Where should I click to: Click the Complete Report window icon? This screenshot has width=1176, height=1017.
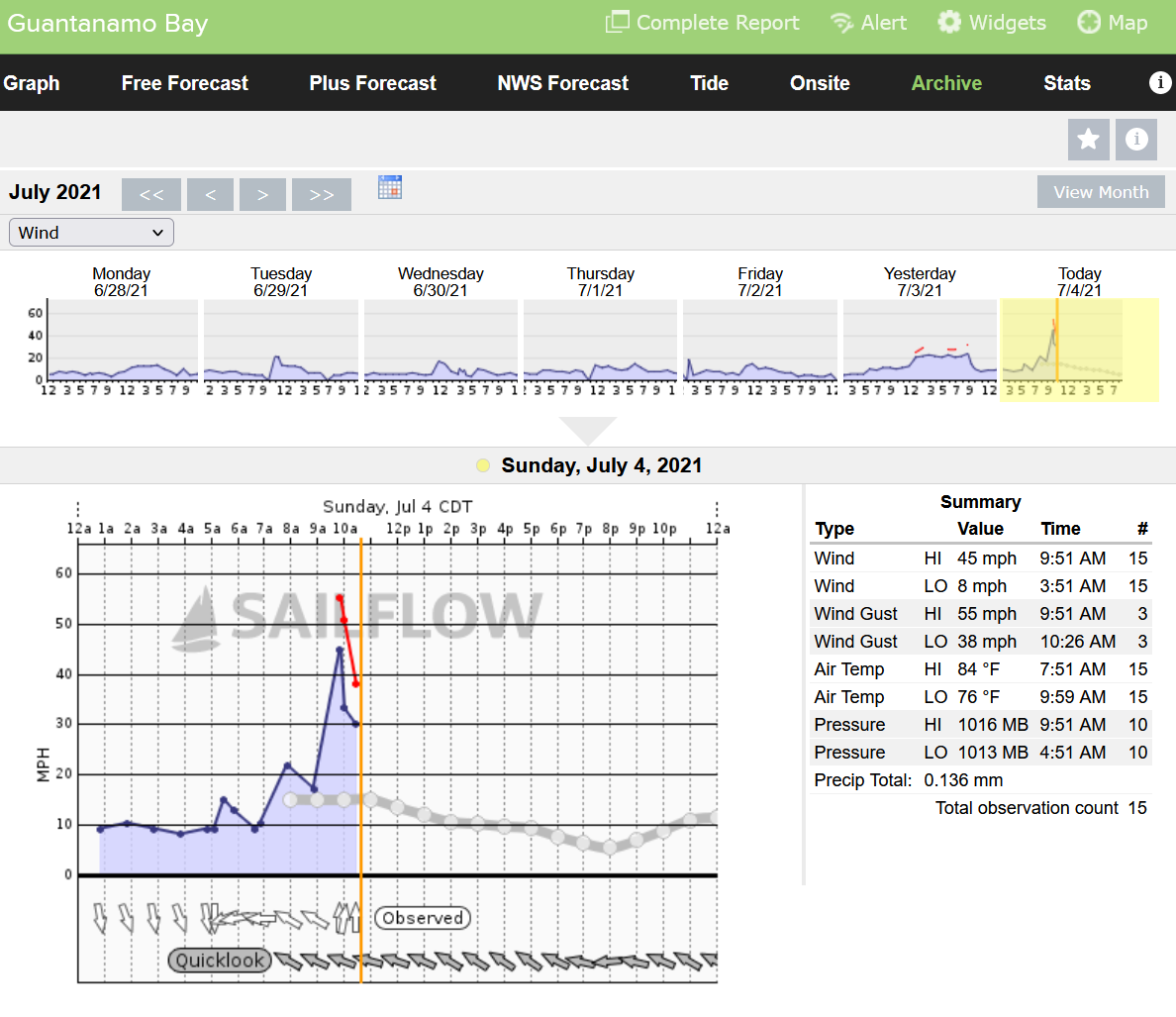(x=618, y=22)
